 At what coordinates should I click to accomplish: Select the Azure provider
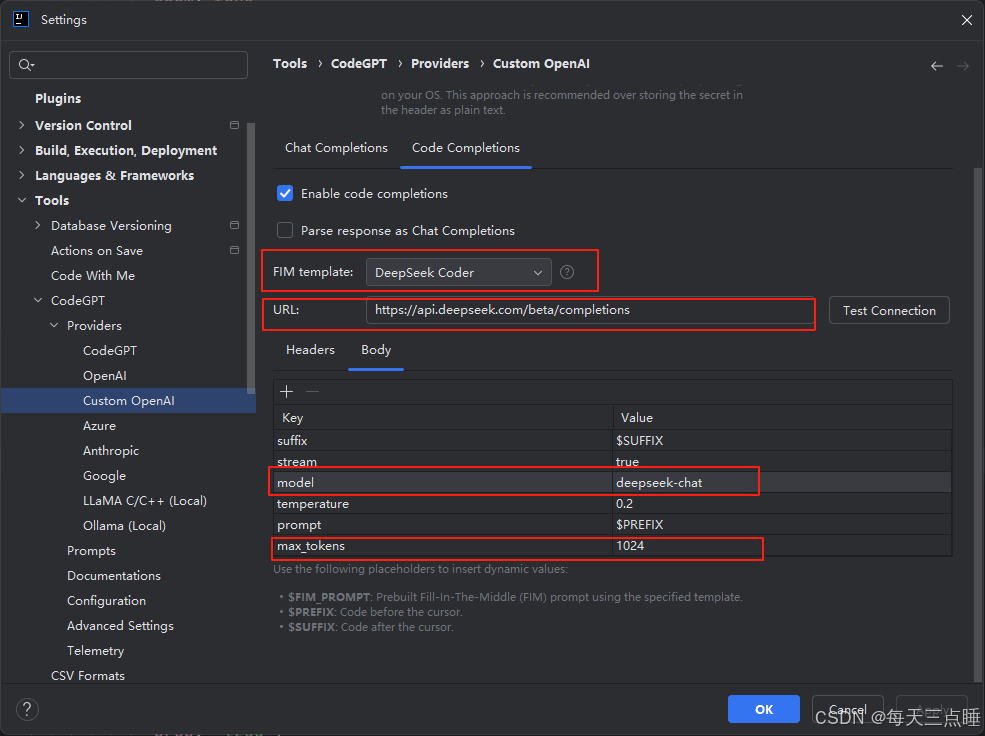coord(99,426)
